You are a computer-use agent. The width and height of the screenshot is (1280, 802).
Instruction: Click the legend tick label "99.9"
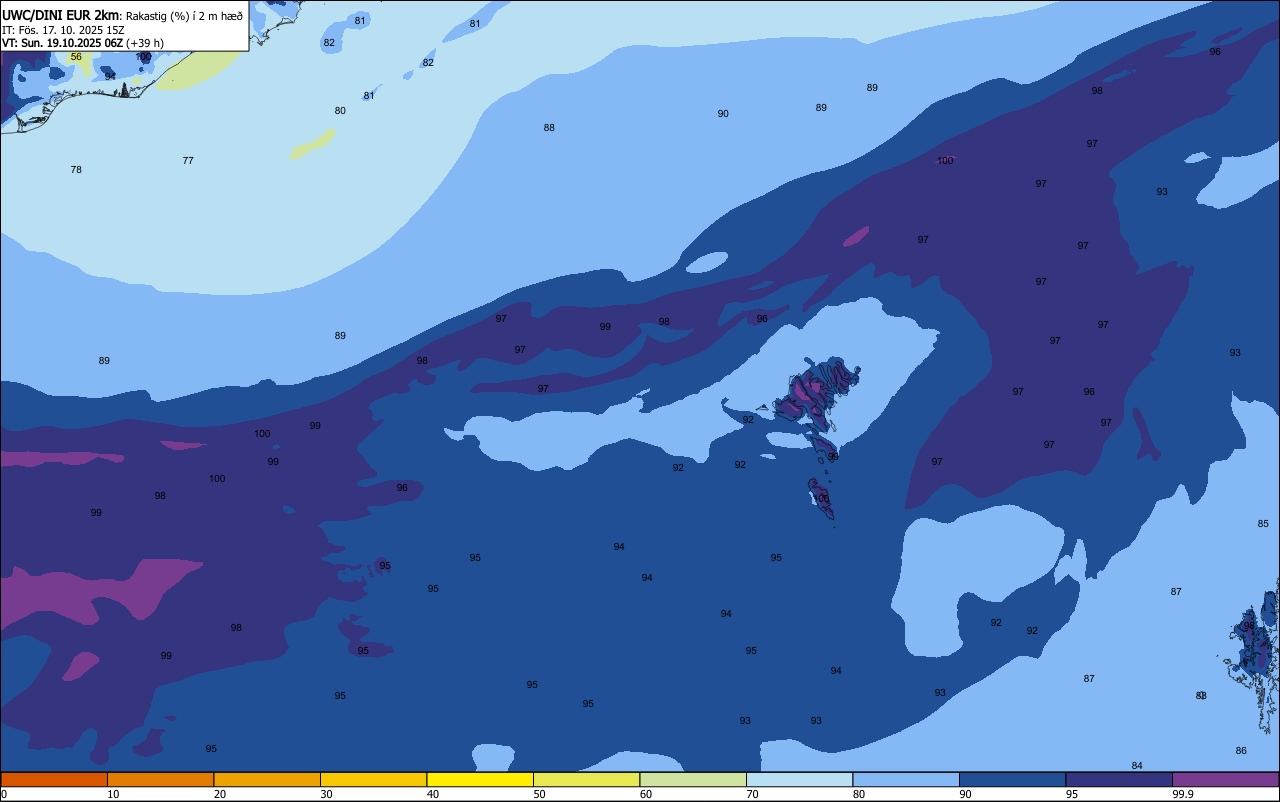pyautogui.click(x=1184, y=794)
